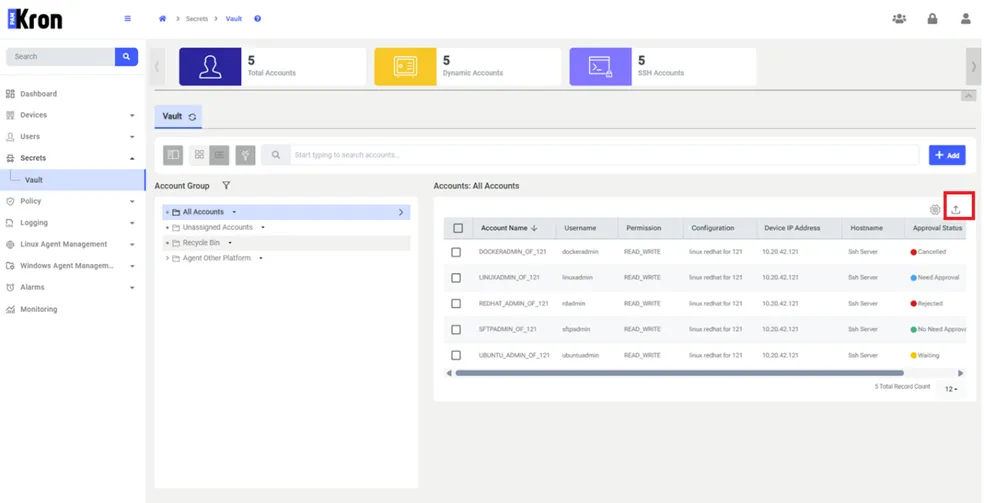Open the user profile icon

[x=966, y=19]
